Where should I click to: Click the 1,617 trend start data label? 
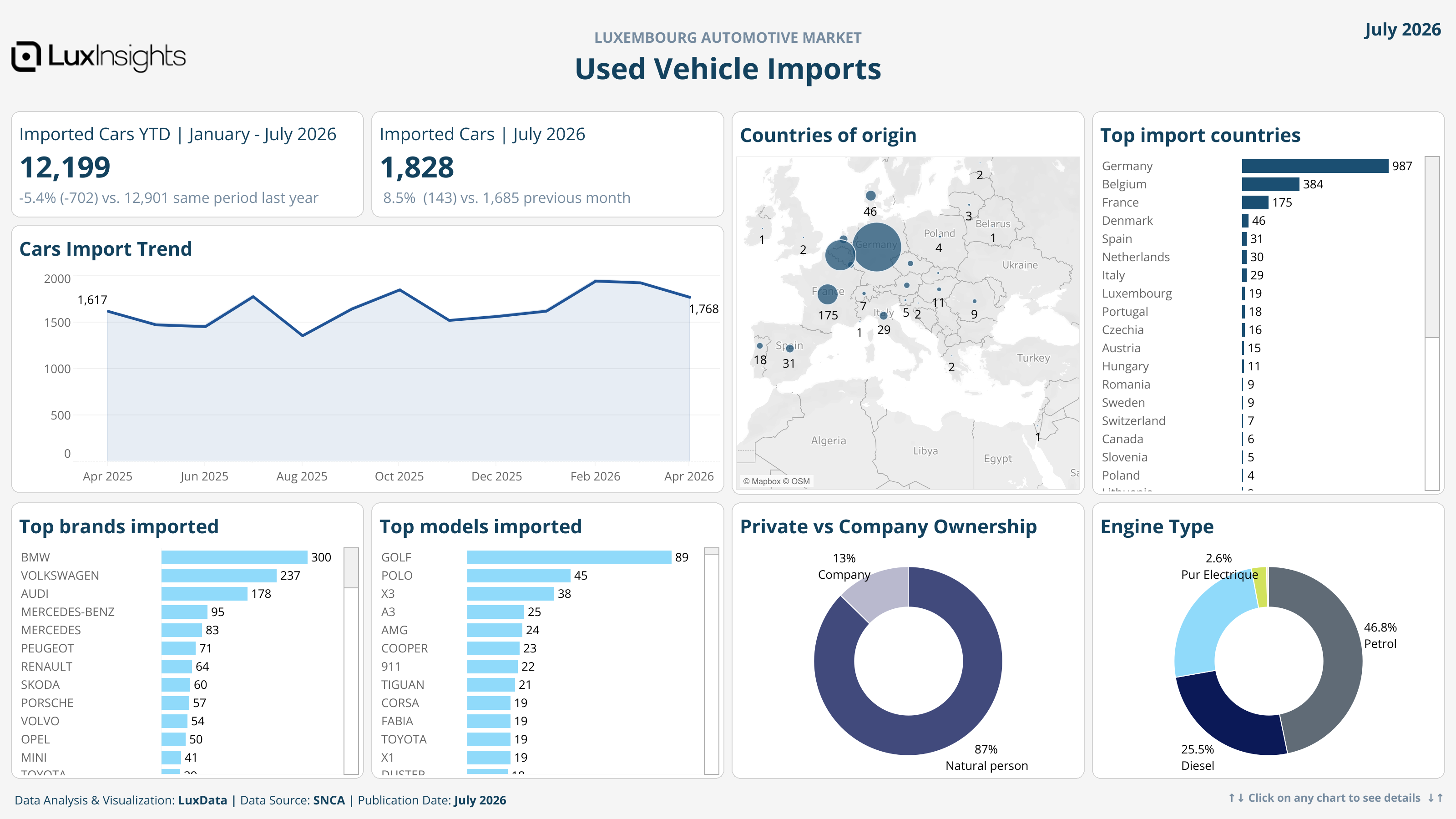coord(92,299)
